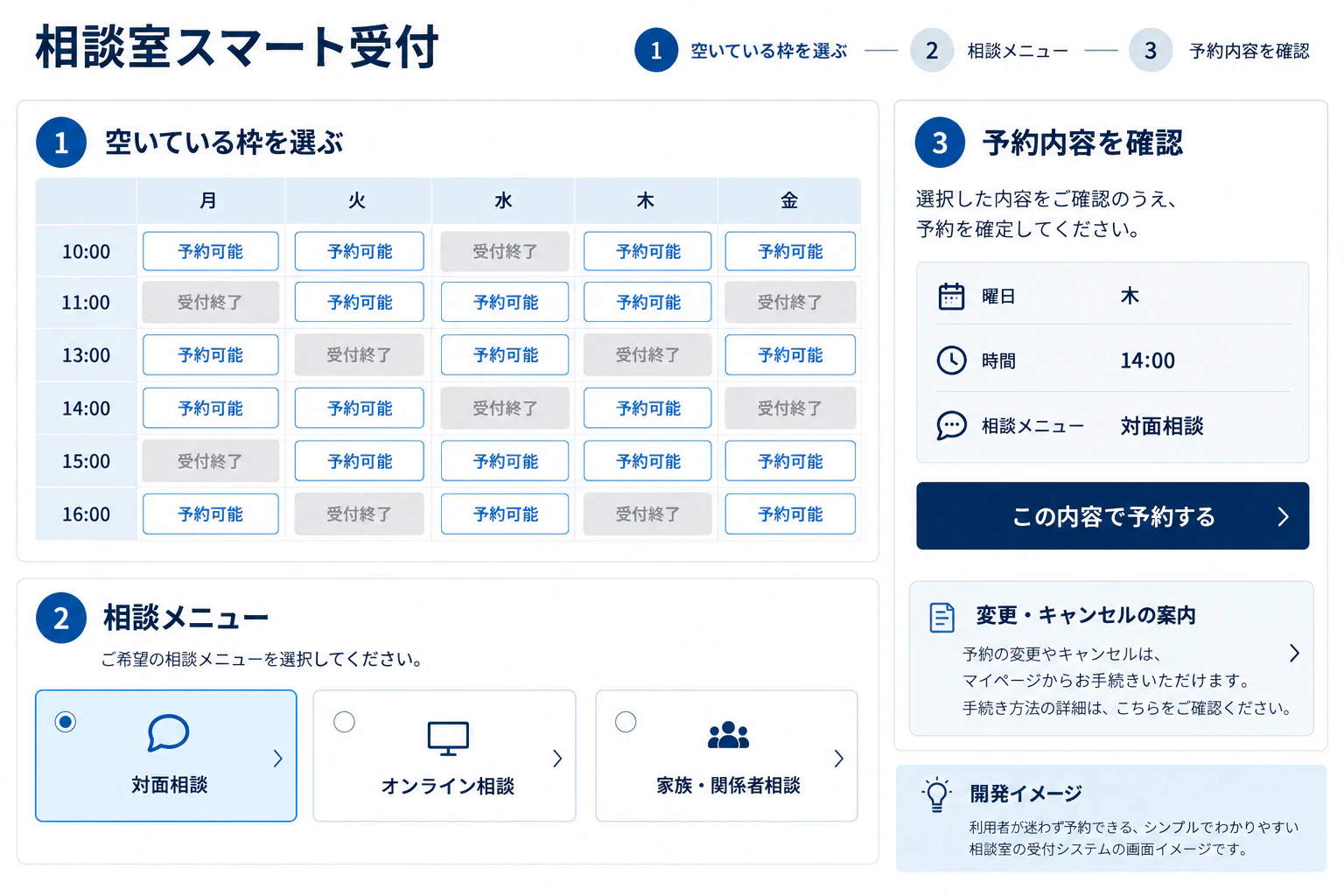This screenshot has width=1344, height=896.
Task: Choose the Thursday 14:00 予約可能 slot
Action: [647, 409]
